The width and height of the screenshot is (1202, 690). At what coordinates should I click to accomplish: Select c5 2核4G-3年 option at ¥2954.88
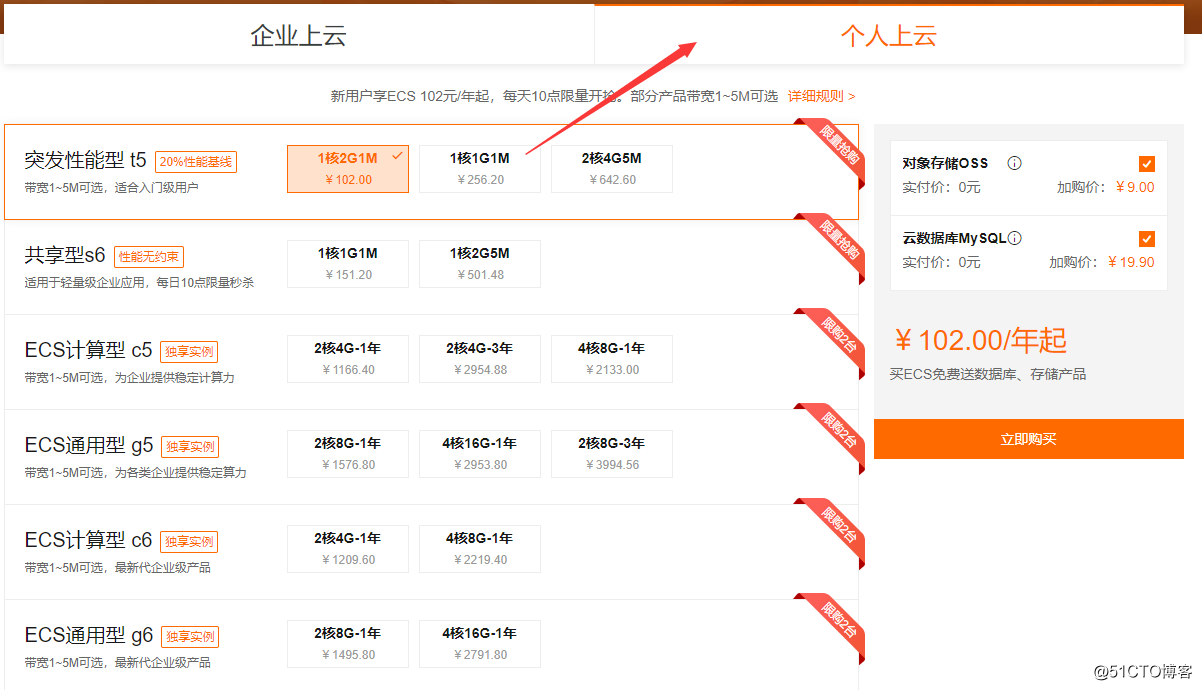pyautogui.click(x=480, y=359)
